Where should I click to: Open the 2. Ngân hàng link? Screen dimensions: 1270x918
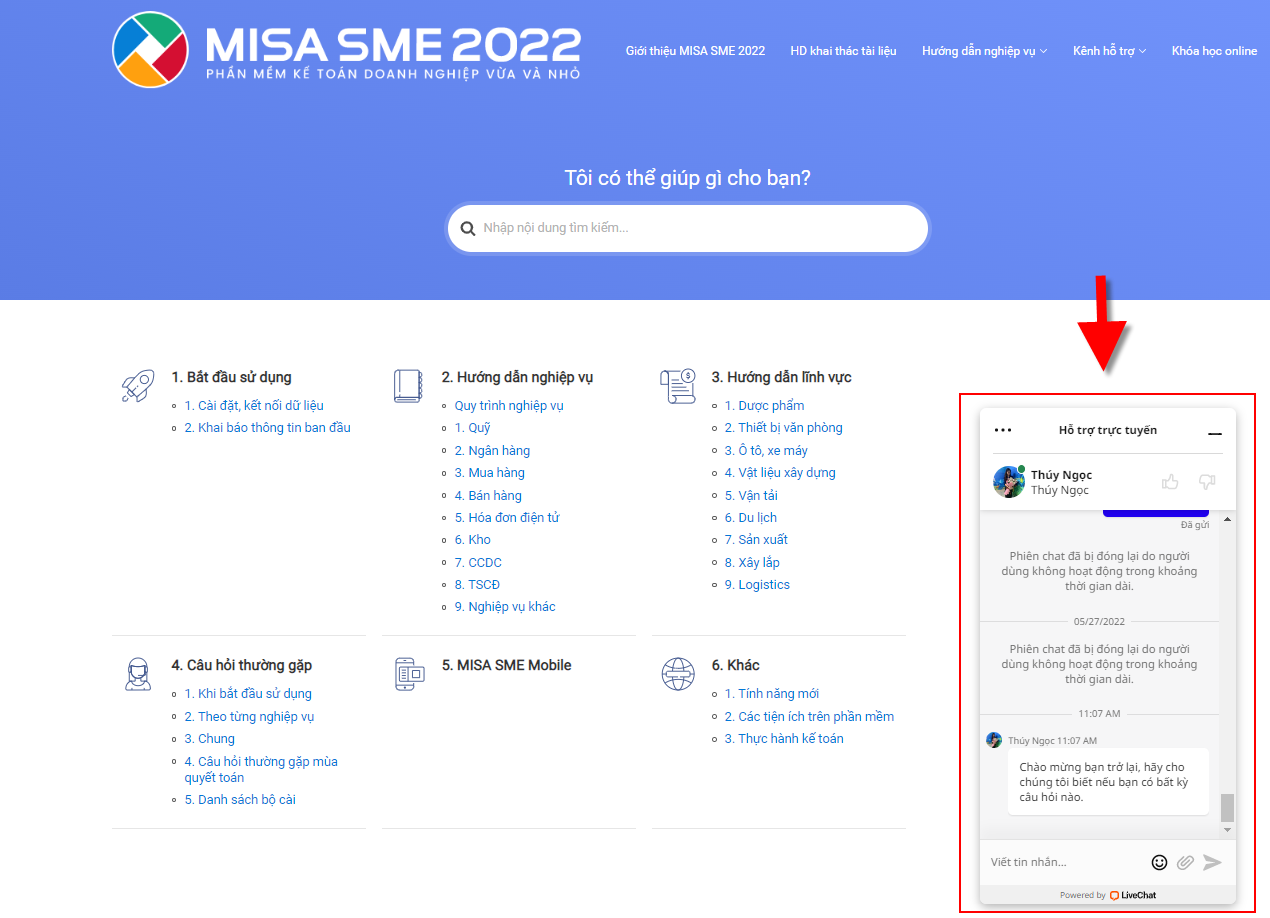[x=492, y=451]
